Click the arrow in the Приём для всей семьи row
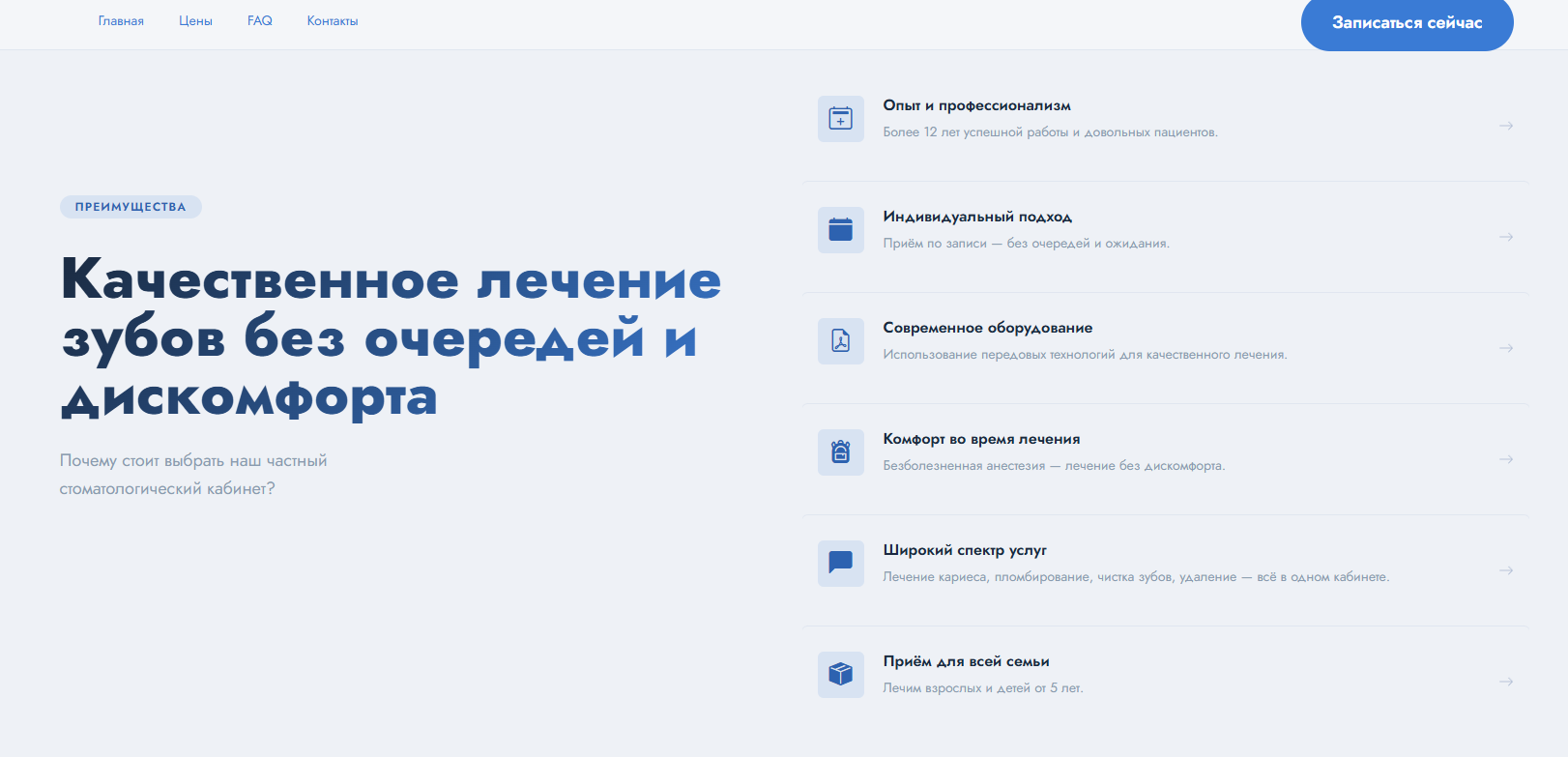This screenshot has width=1568, height=757. (1505, 682)
